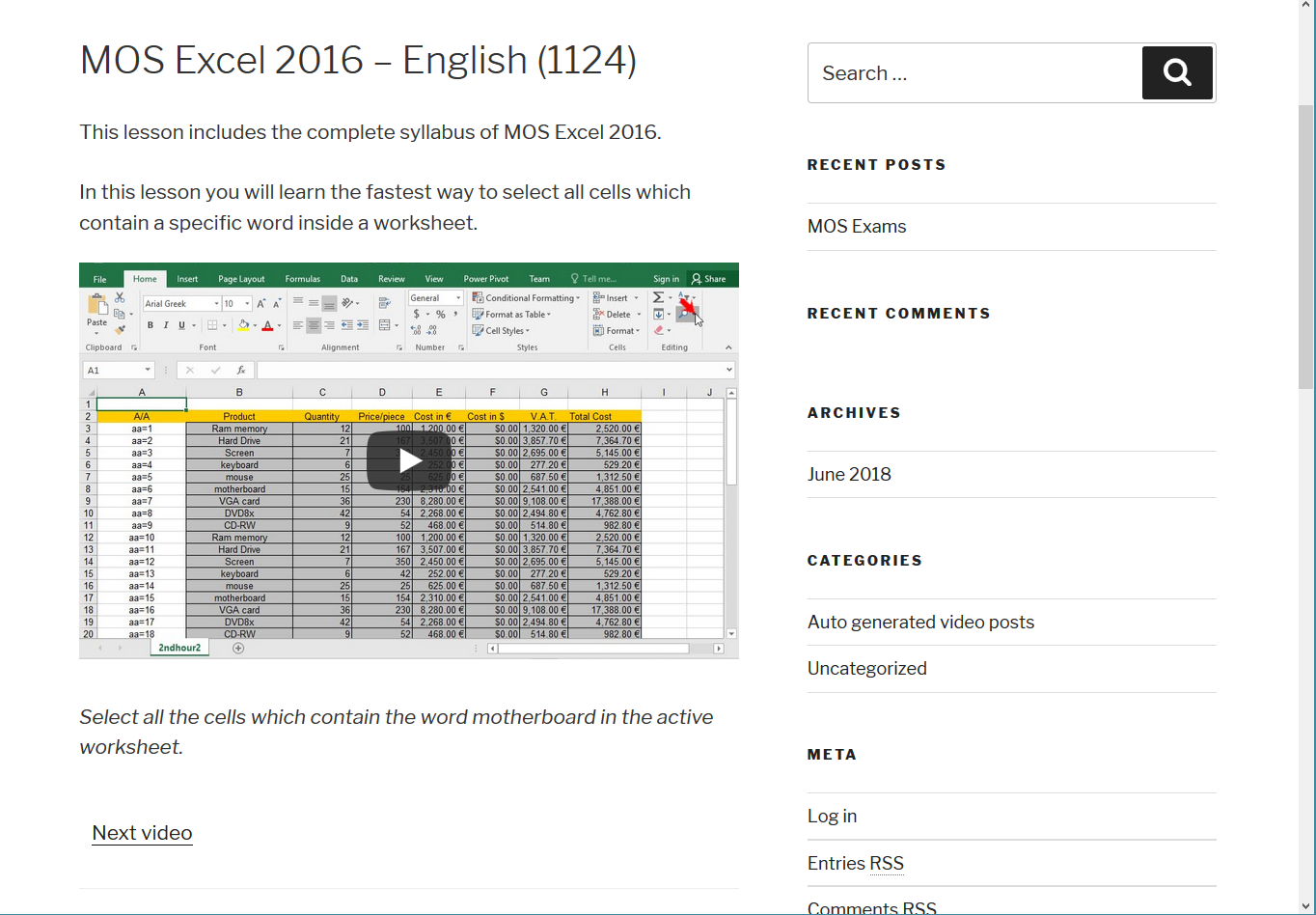Open the Uncategorized category link
Viewport: 1316px width, 915px height.
tap(867, 668)
